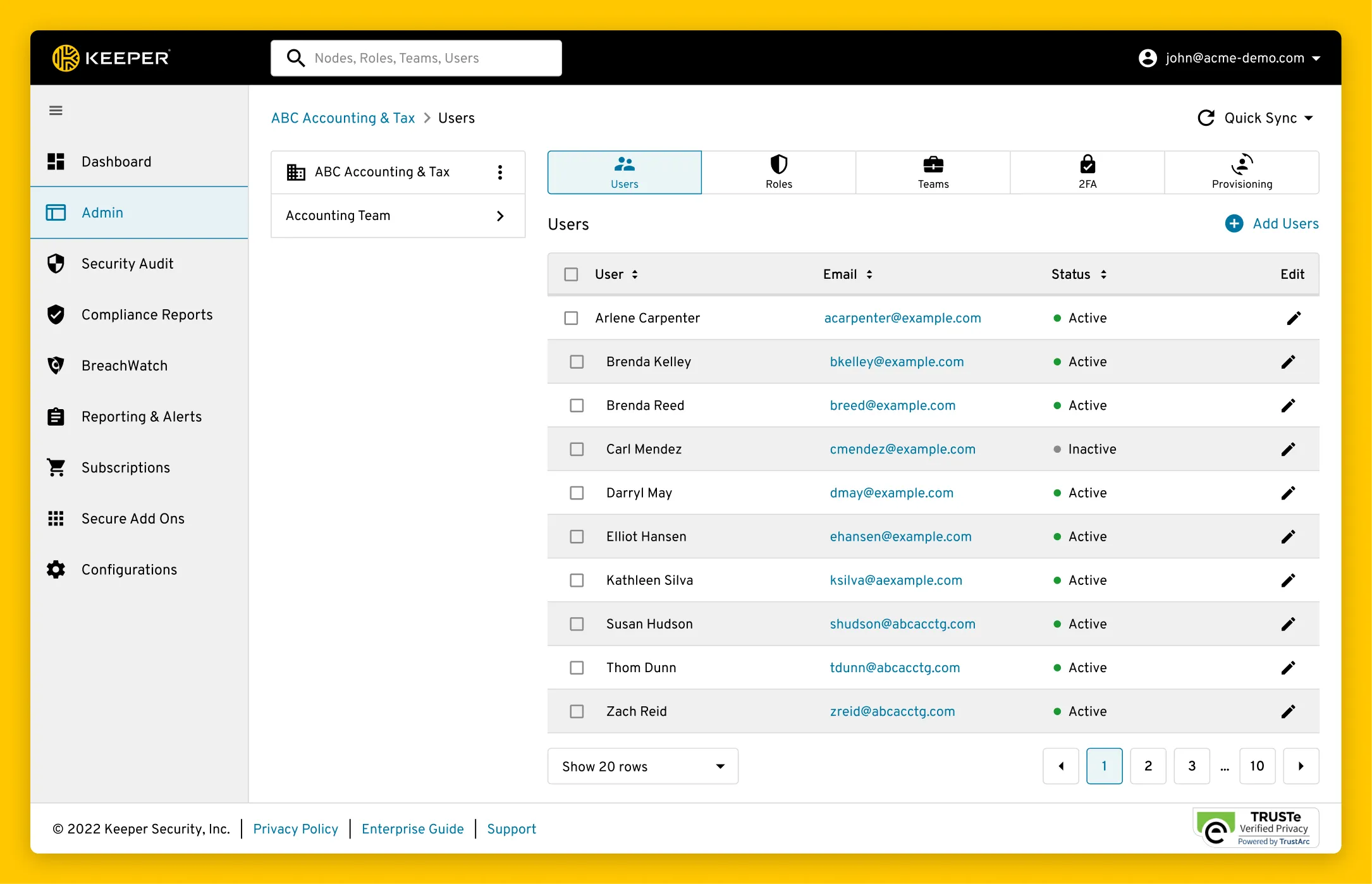Screen dimensions: 1372x884
Task: Toggle the select-all header checkbox
Action: [x=572, y=274]
